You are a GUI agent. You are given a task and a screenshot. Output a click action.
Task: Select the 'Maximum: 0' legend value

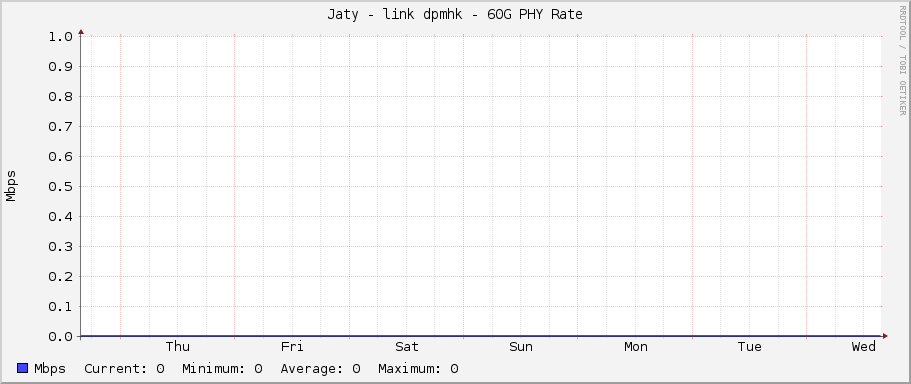[x=418, y=368]
